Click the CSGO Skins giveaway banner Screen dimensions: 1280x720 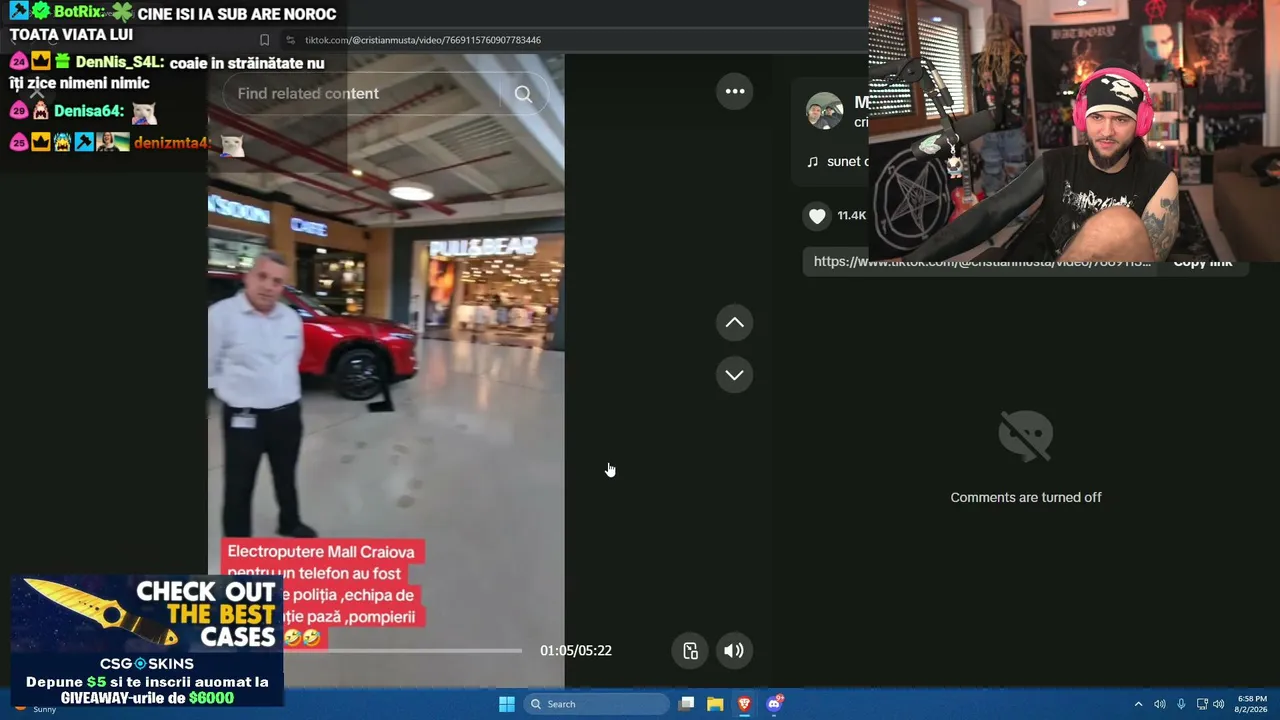[147, 641]
